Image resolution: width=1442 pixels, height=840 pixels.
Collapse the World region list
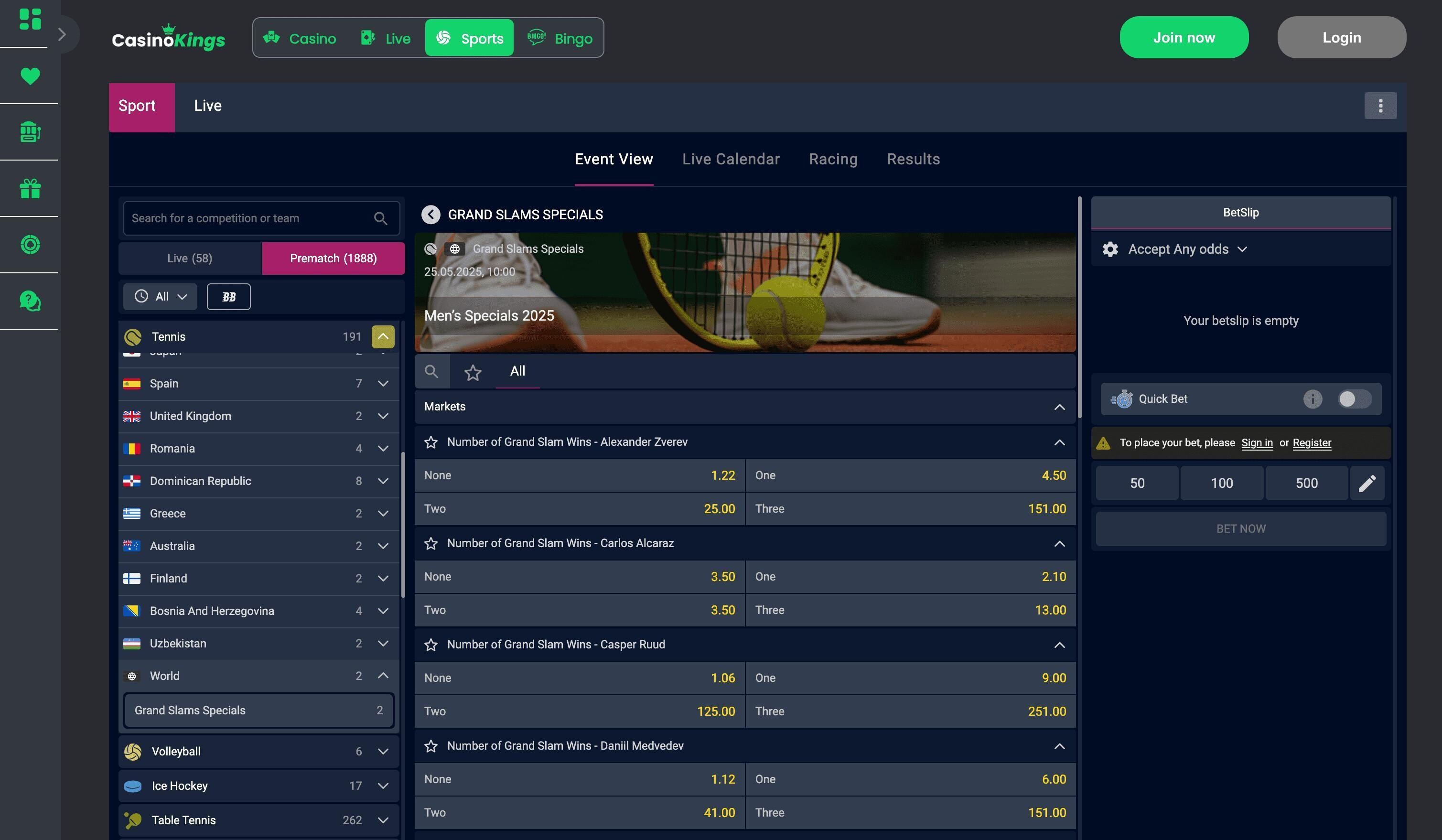383,676
